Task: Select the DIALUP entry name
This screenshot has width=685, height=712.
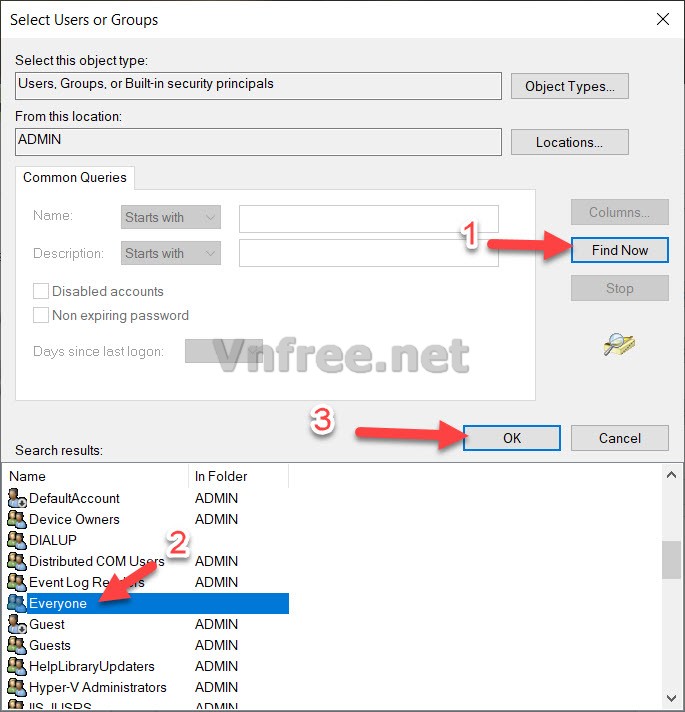Action: [53, 540]
